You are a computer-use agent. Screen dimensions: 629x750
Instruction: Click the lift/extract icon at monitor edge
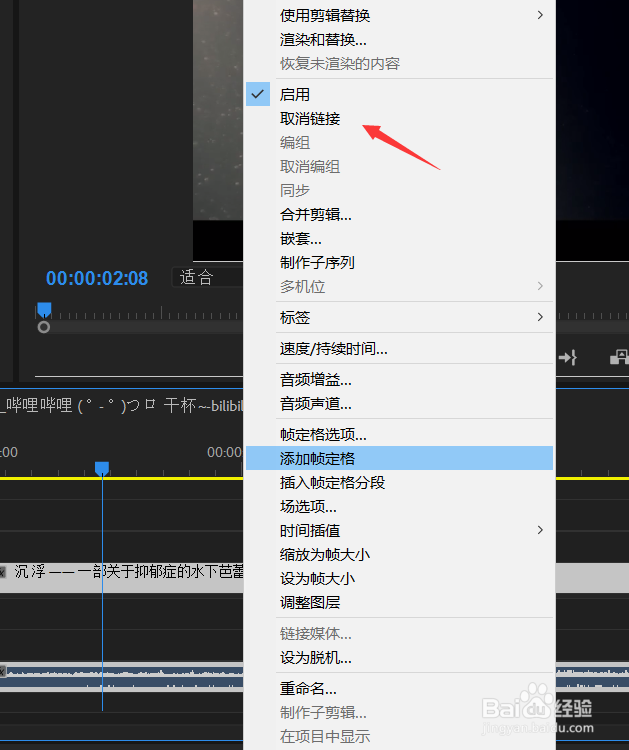click(619, 357)
